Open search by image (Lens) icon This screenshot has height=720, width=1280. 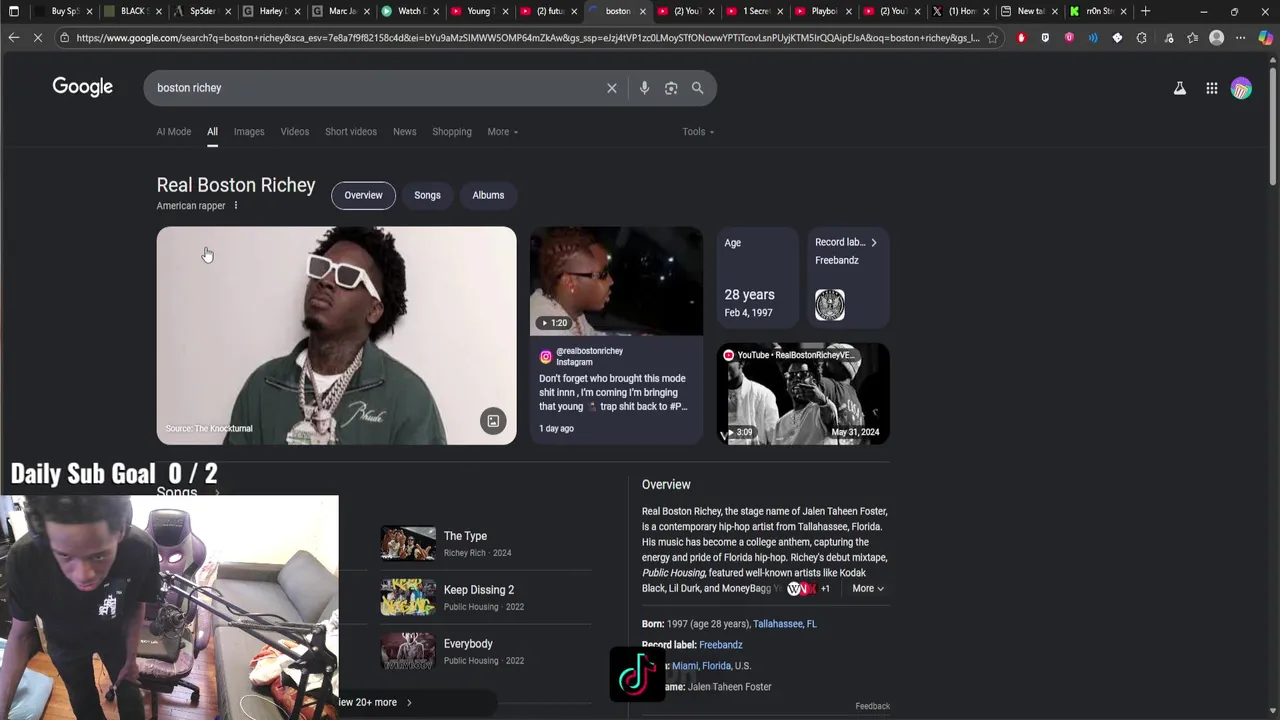671,88
